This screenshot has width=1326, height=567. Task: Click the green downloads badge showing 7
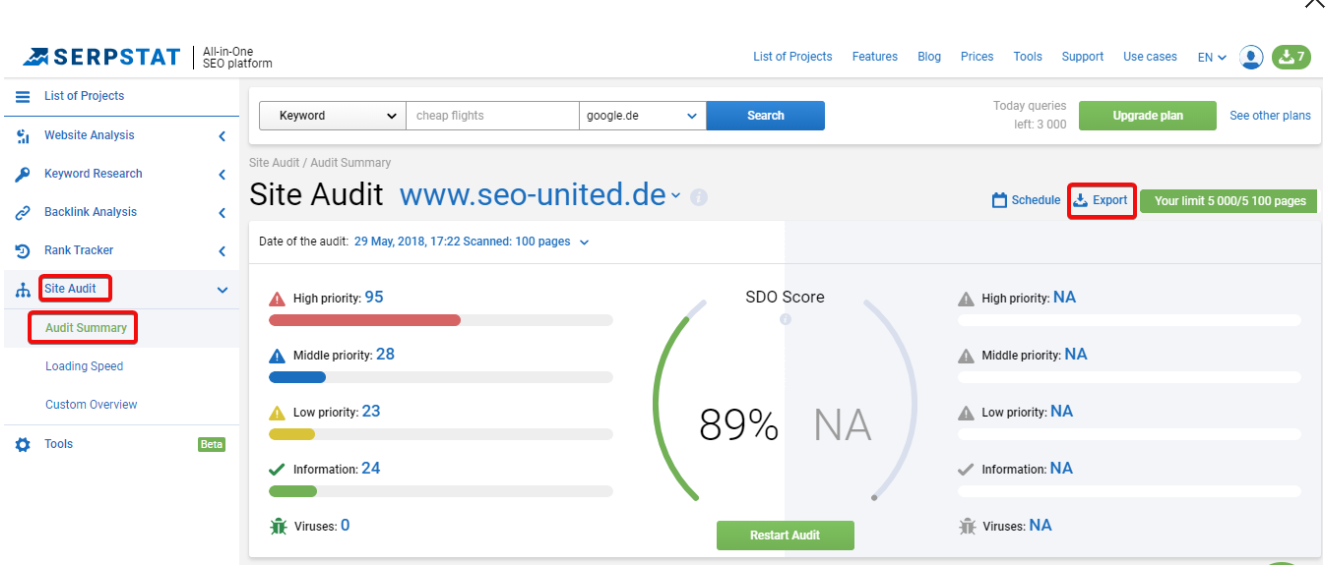(1290, 57)
